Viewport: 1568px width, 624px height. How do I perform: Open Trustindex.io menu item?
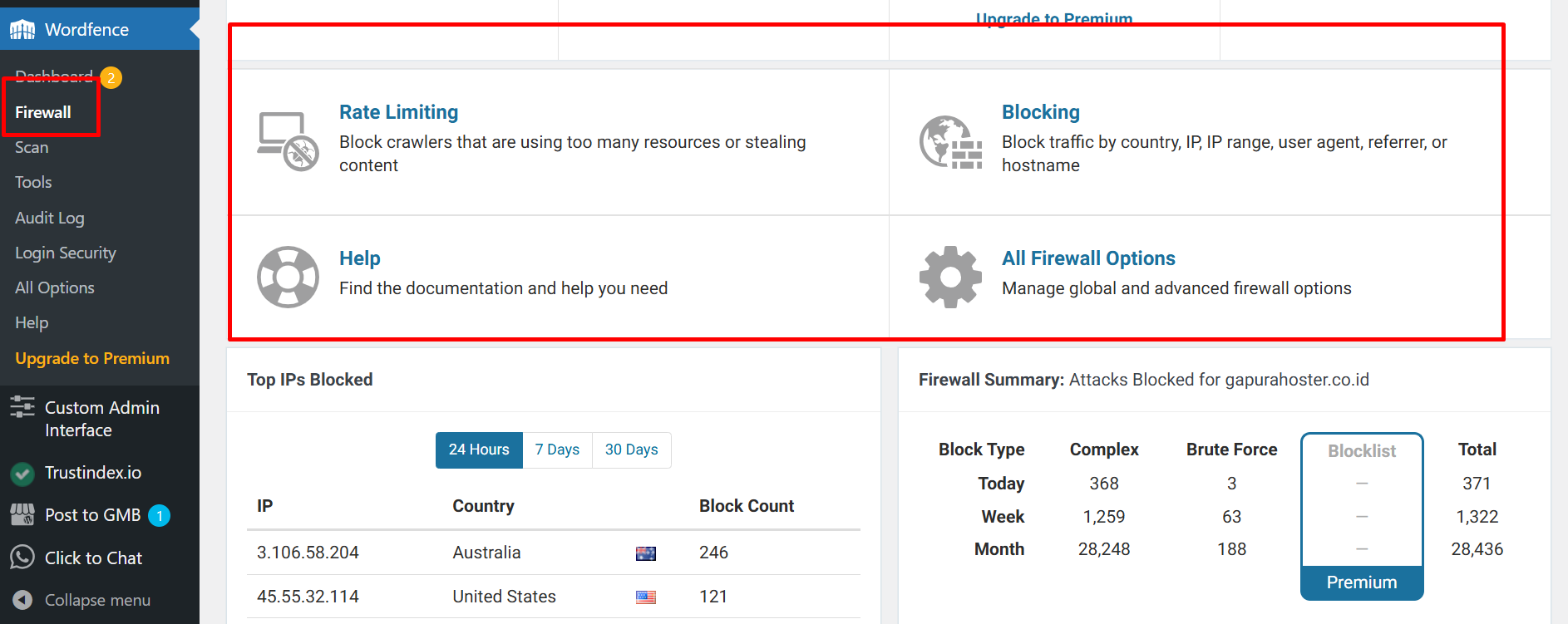tap(93, 473)
